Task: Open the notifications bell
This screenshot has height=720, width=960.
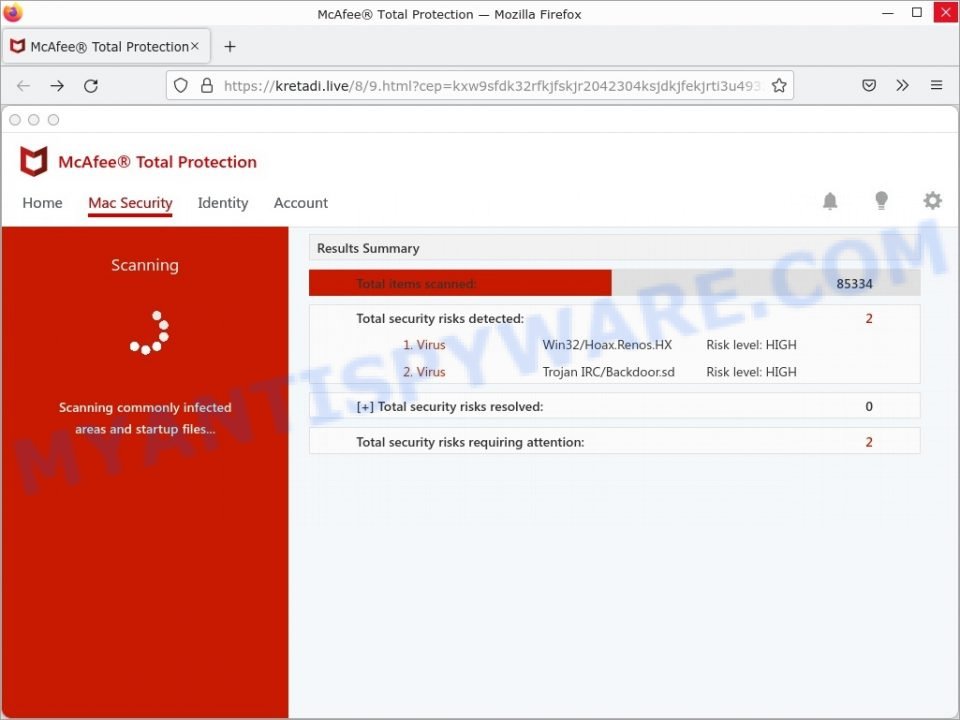Action: pyautogui.click(x=830, y=201)
